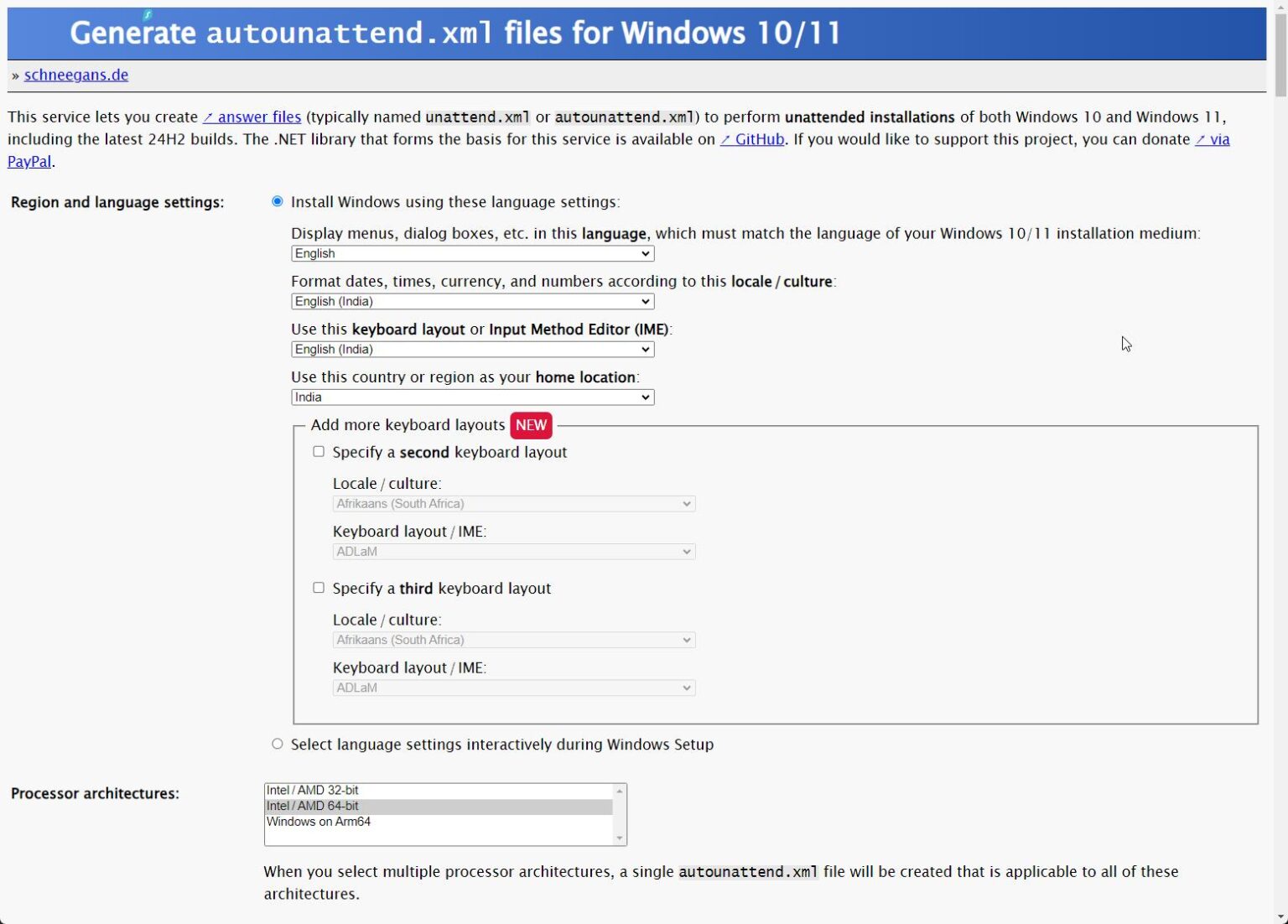Screen dimensions: 1288x924
Task: Open the locale/culture format dropdown
Action: click(471, 301)
